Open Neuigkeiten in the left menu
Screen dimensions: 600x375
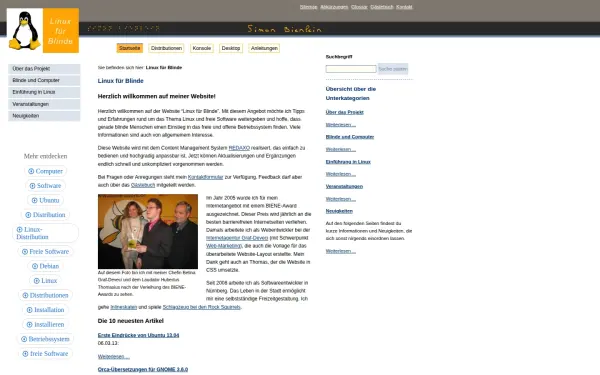44,116
